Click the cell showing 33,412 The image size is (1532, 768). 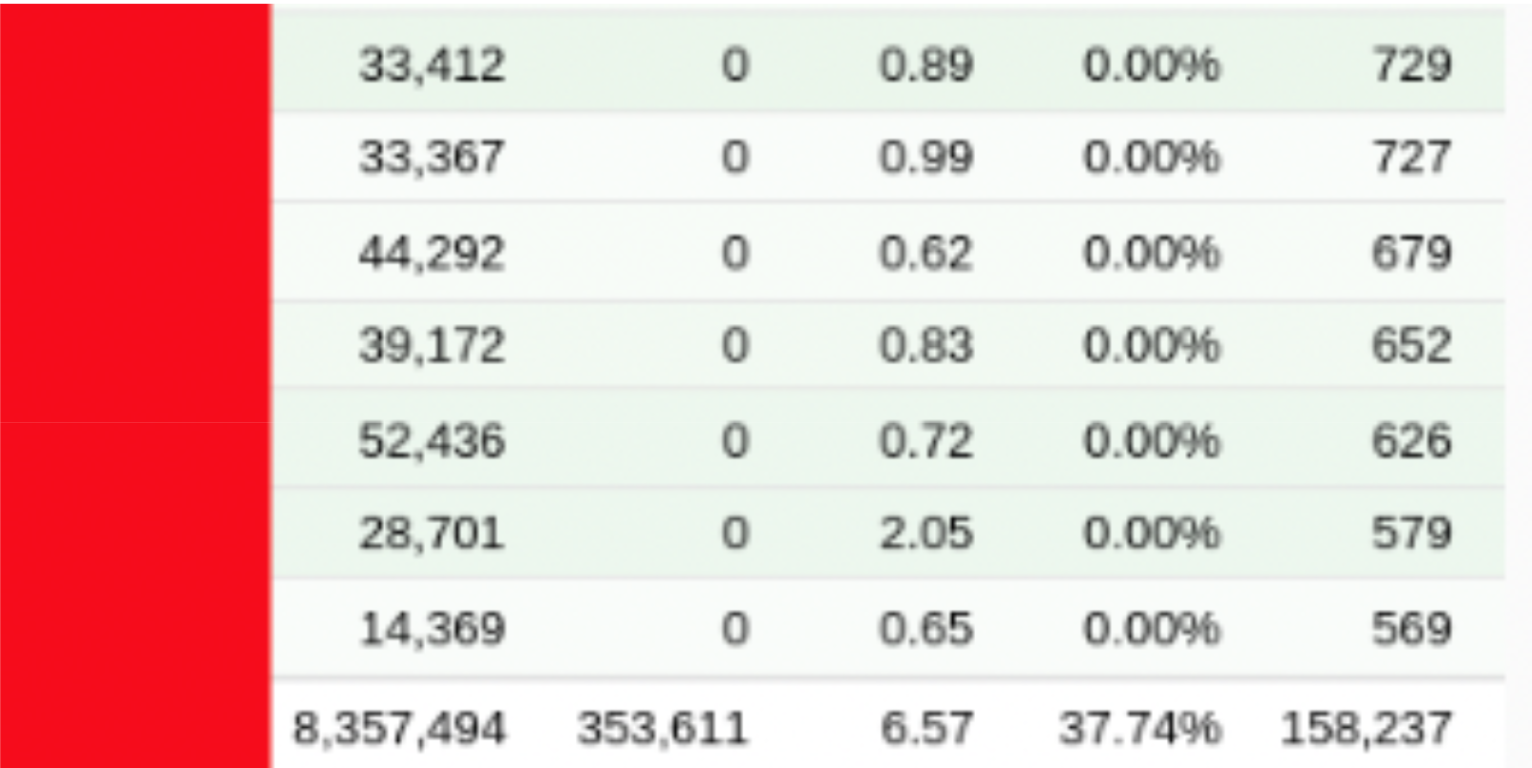[x=432, y=66]
